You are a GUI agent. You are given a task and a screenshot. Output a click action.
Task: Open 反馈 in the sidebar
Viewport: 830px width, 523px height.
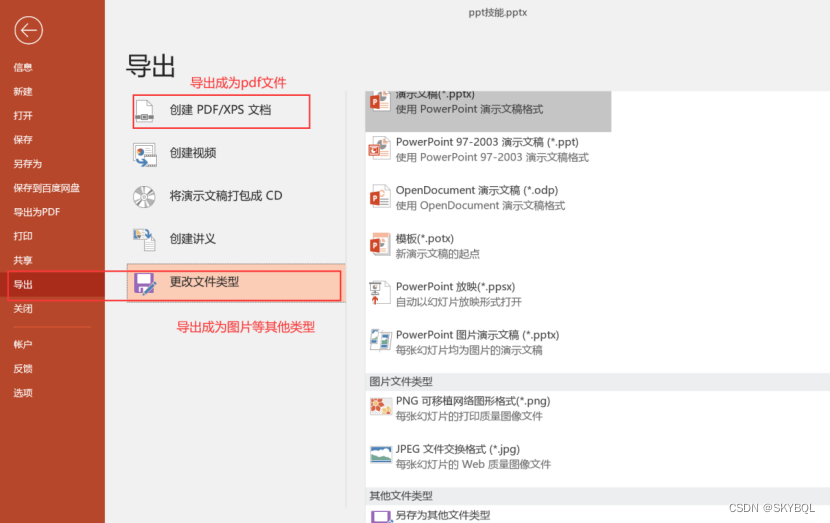point(23,368)
